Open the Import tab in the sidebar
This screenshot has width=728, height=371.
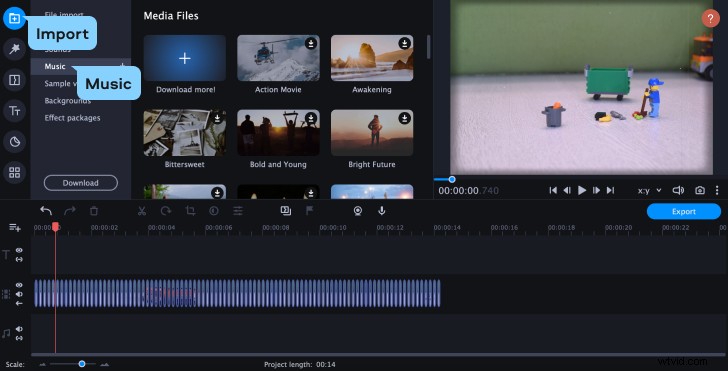pyautogui.click(x=14, y=19)
